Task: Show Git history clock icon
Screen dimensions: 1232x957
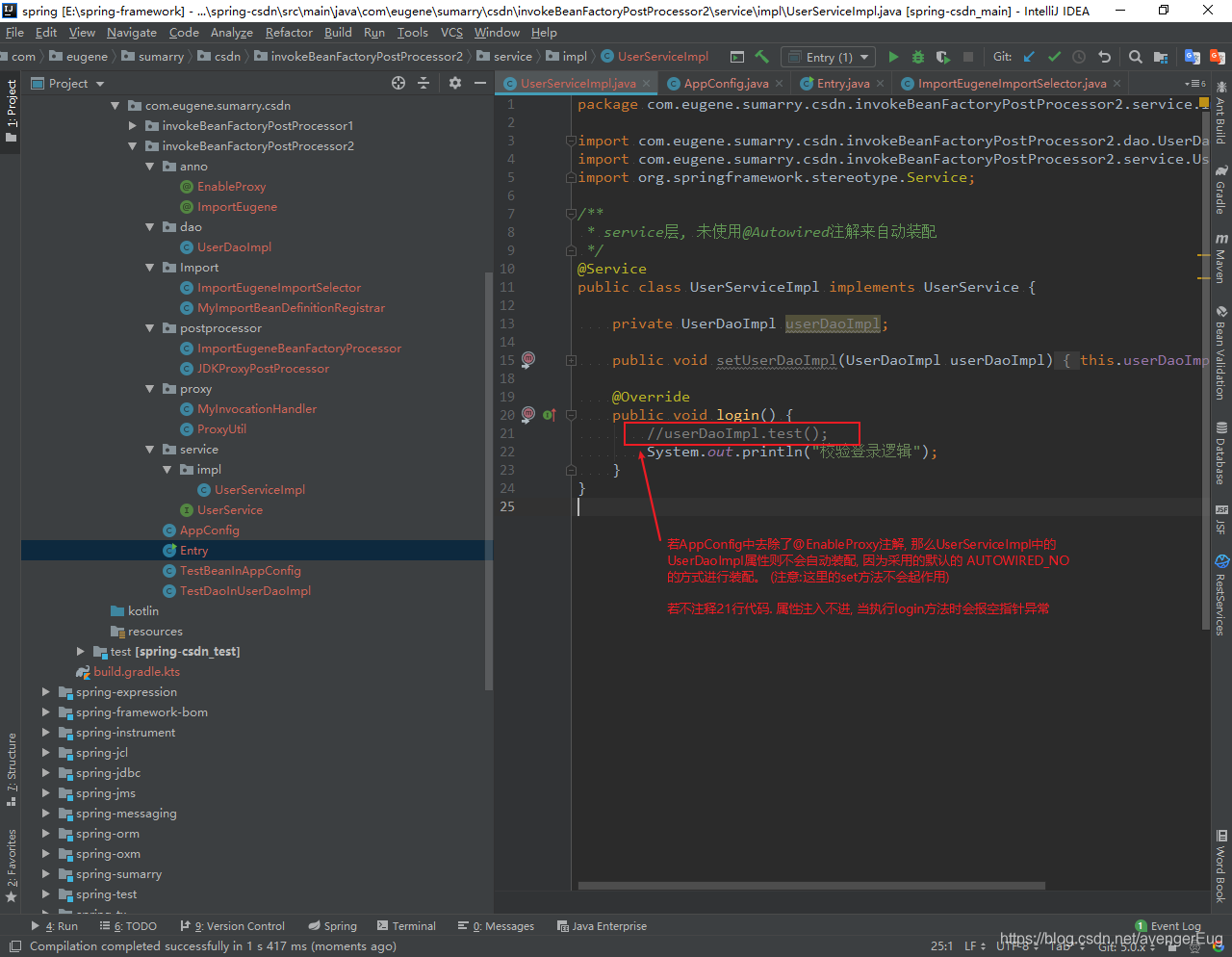Action: pos(1079,57)
